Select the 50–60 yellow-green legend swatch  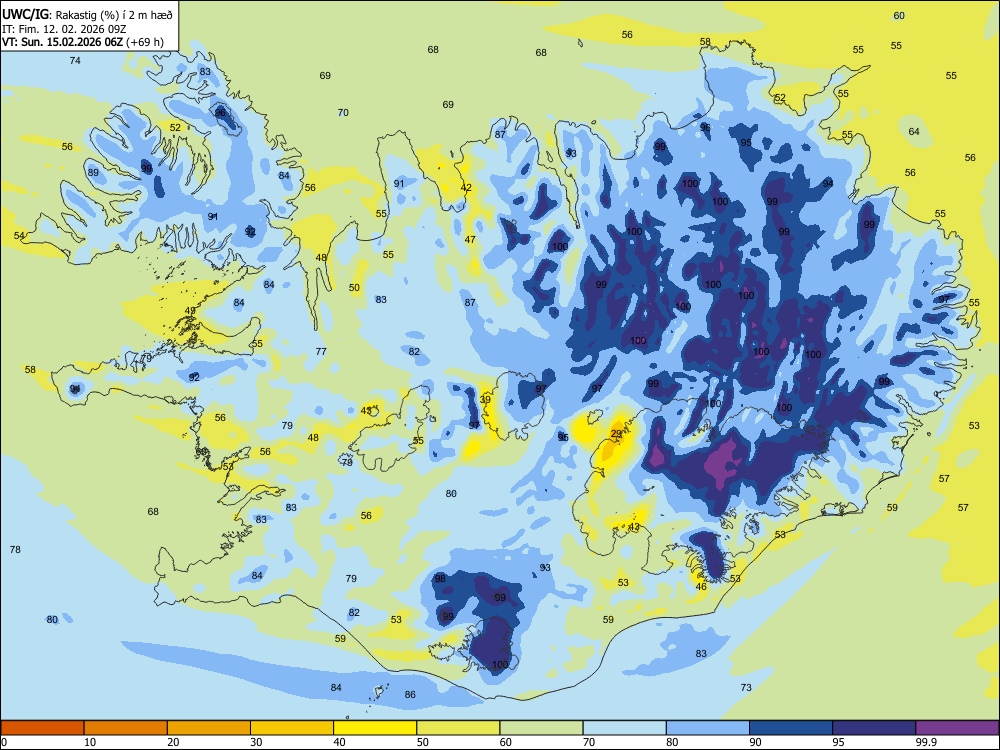[458, 728]
